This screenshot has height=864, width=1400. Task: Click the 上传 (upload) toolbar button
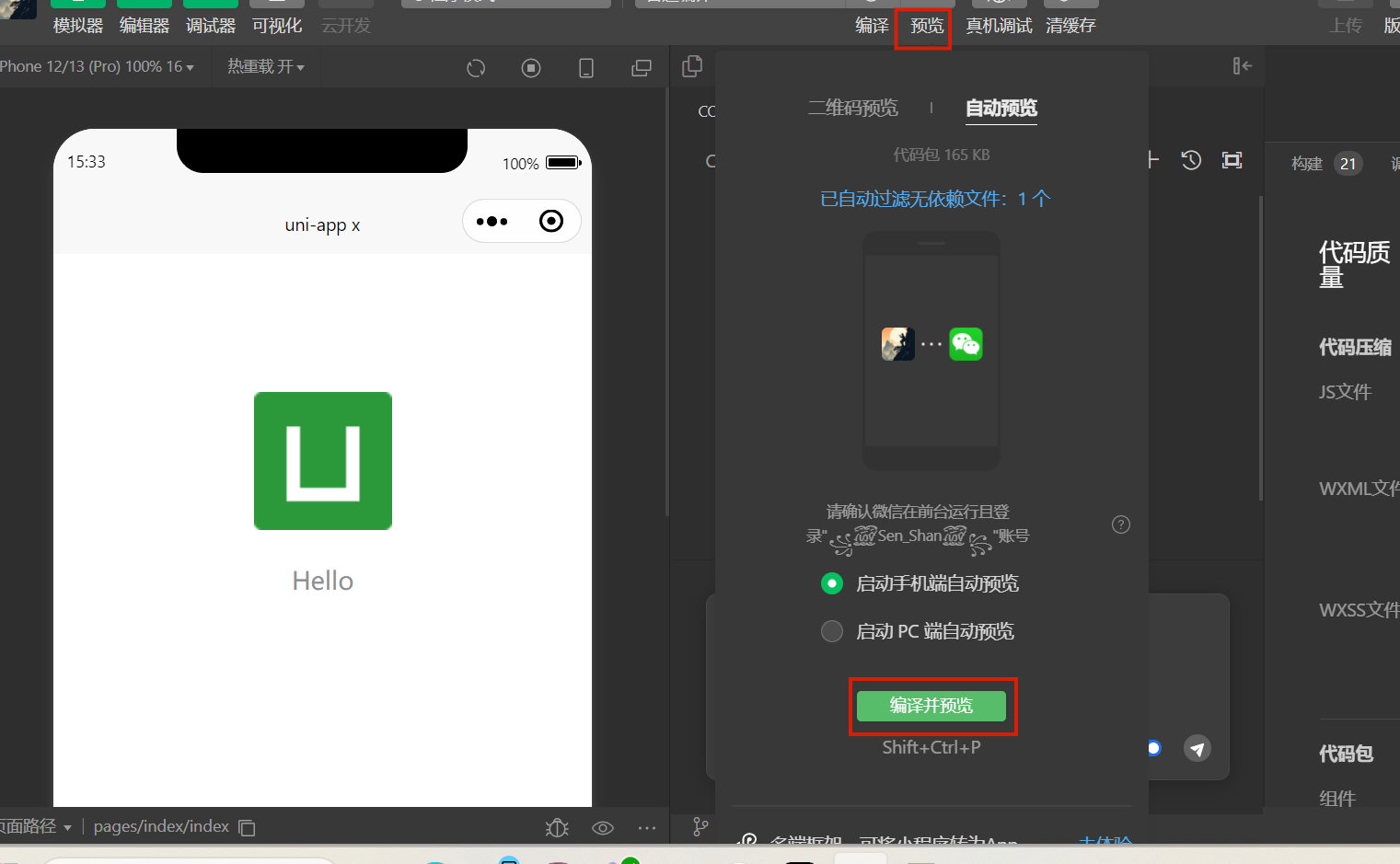1346,26
